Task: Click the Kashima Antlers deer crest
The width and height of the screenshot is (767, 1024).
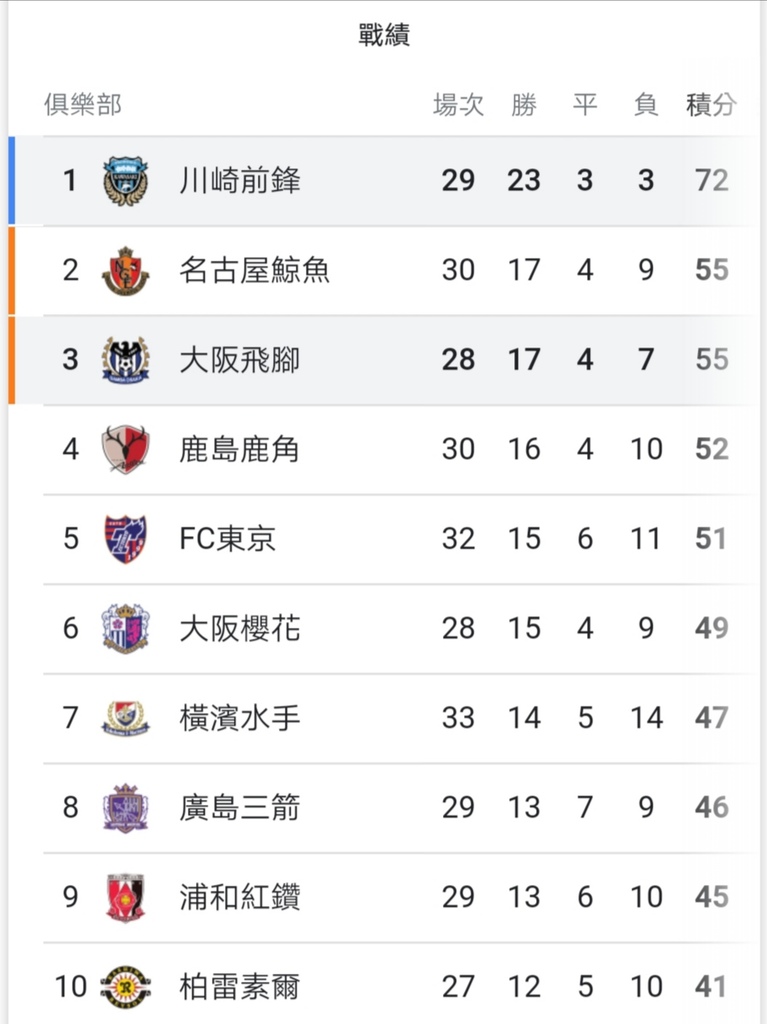Action: [x=125, y=449]
